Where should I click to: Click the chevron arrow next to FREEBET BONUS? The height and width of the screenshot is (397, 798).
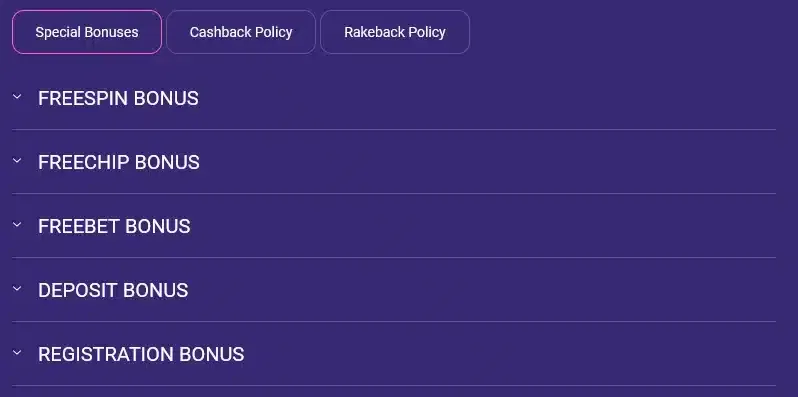[17, 224]
